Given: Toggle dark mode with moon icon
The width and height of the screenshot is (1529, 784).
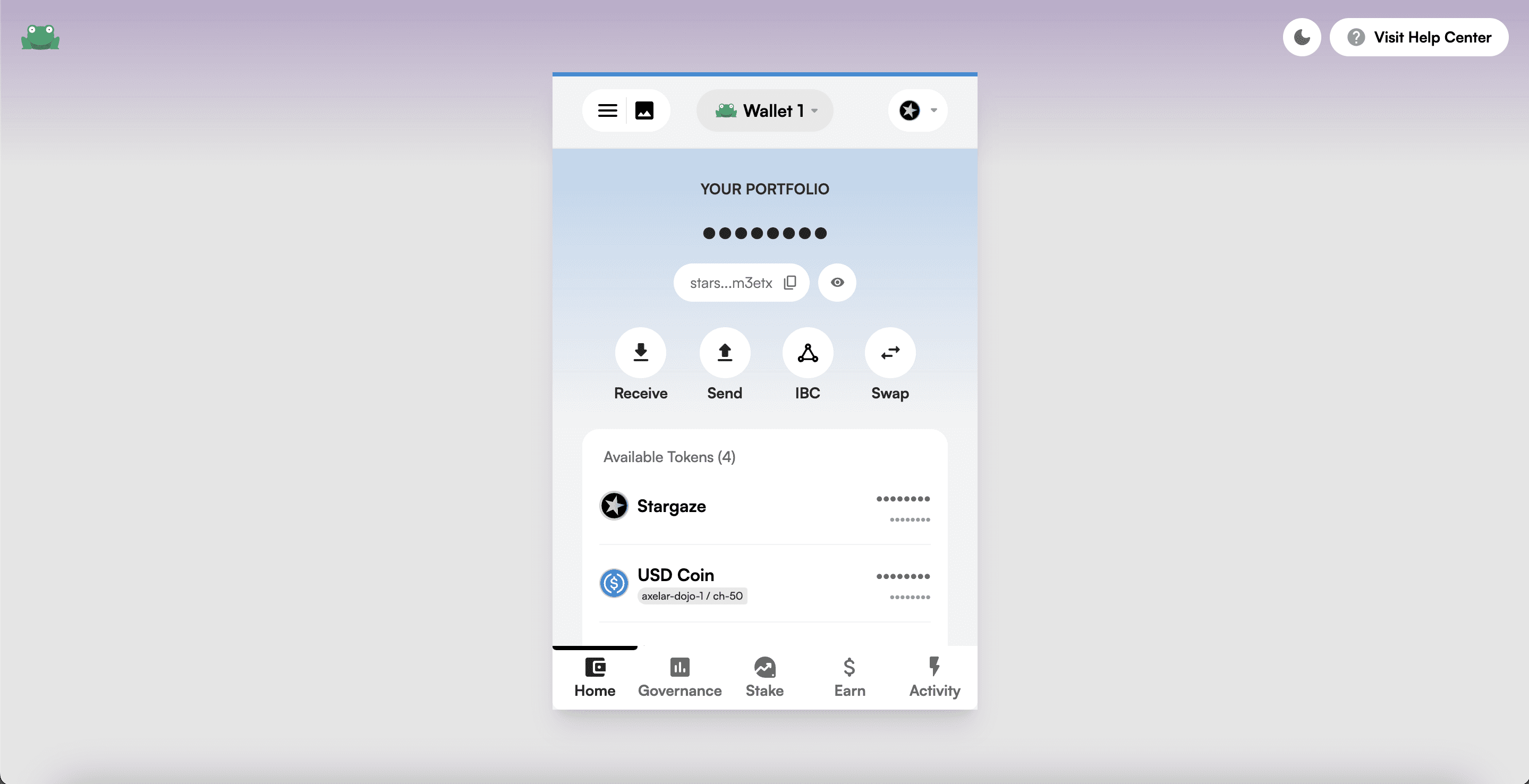Looking at the screenshot, I should 1302,37.
